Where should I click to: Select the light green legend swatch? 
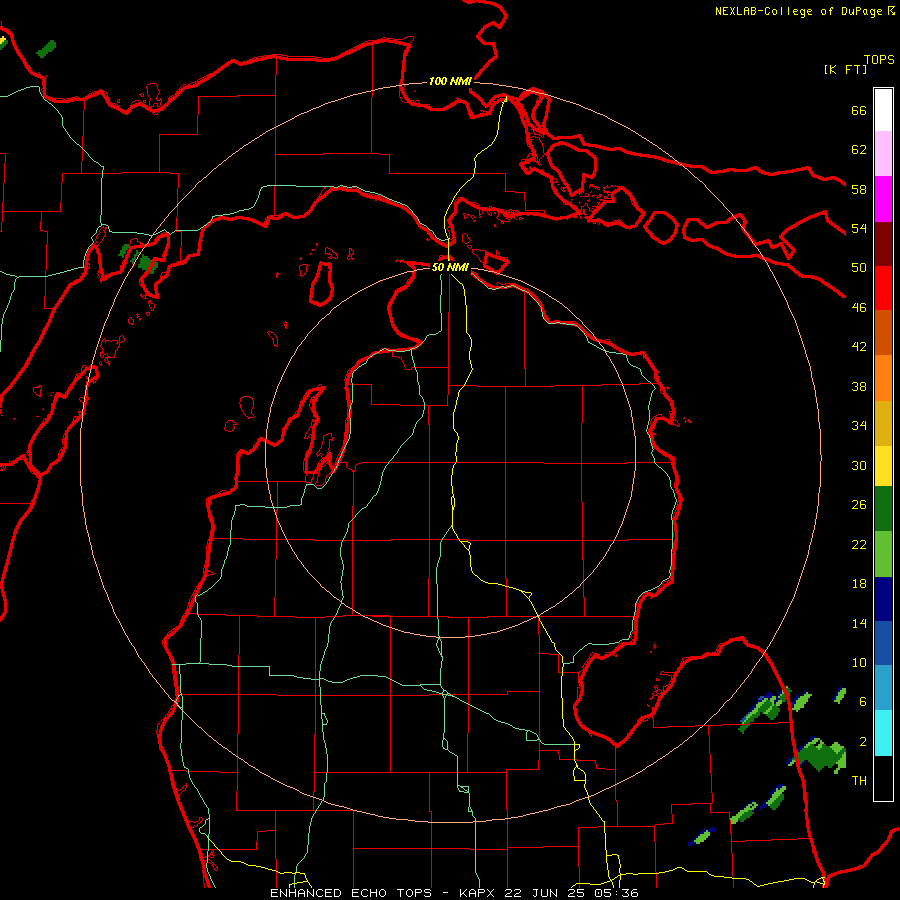(x=883, y=554)
